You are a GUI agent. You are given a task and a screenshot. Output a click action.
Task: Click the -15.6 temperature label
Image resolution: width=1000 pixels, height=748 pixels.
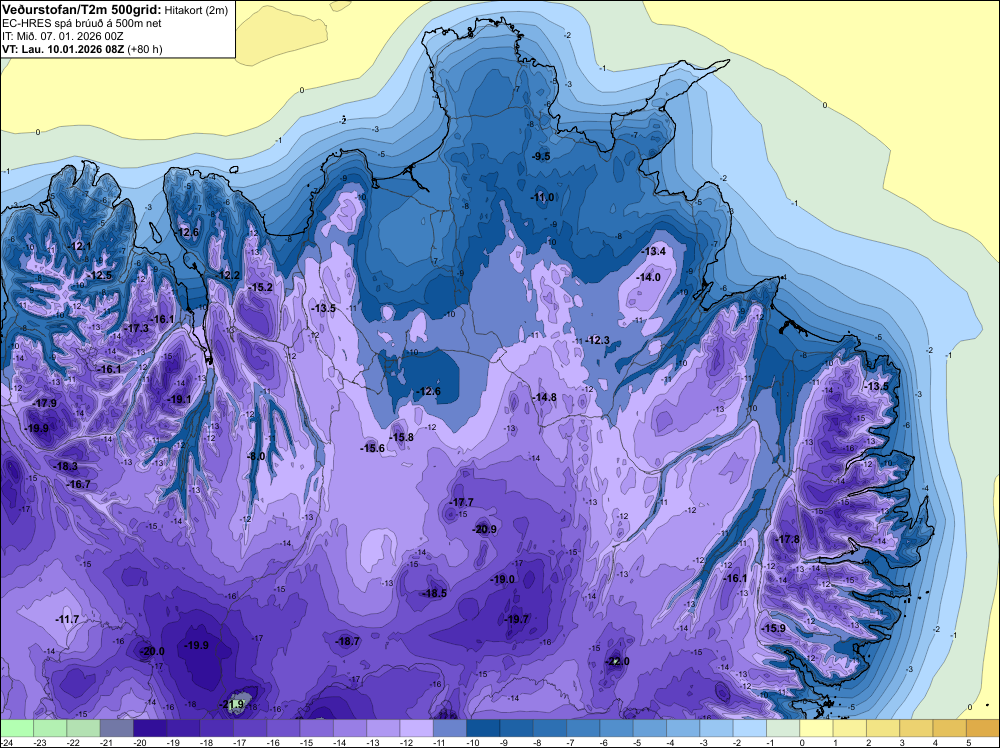(372, 448)
